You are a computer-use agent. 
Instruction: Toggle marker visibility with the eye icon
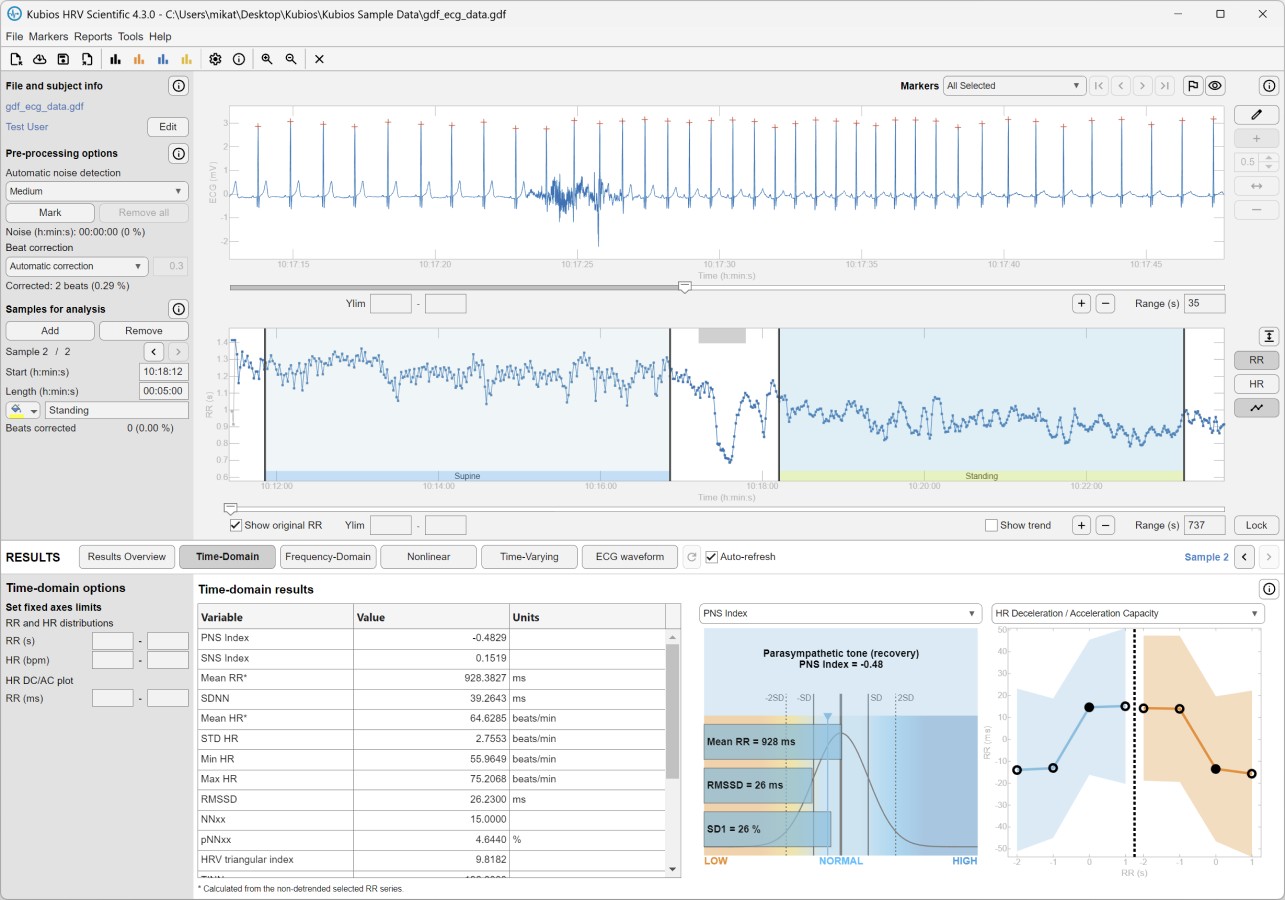click(x=1215, y=86)
